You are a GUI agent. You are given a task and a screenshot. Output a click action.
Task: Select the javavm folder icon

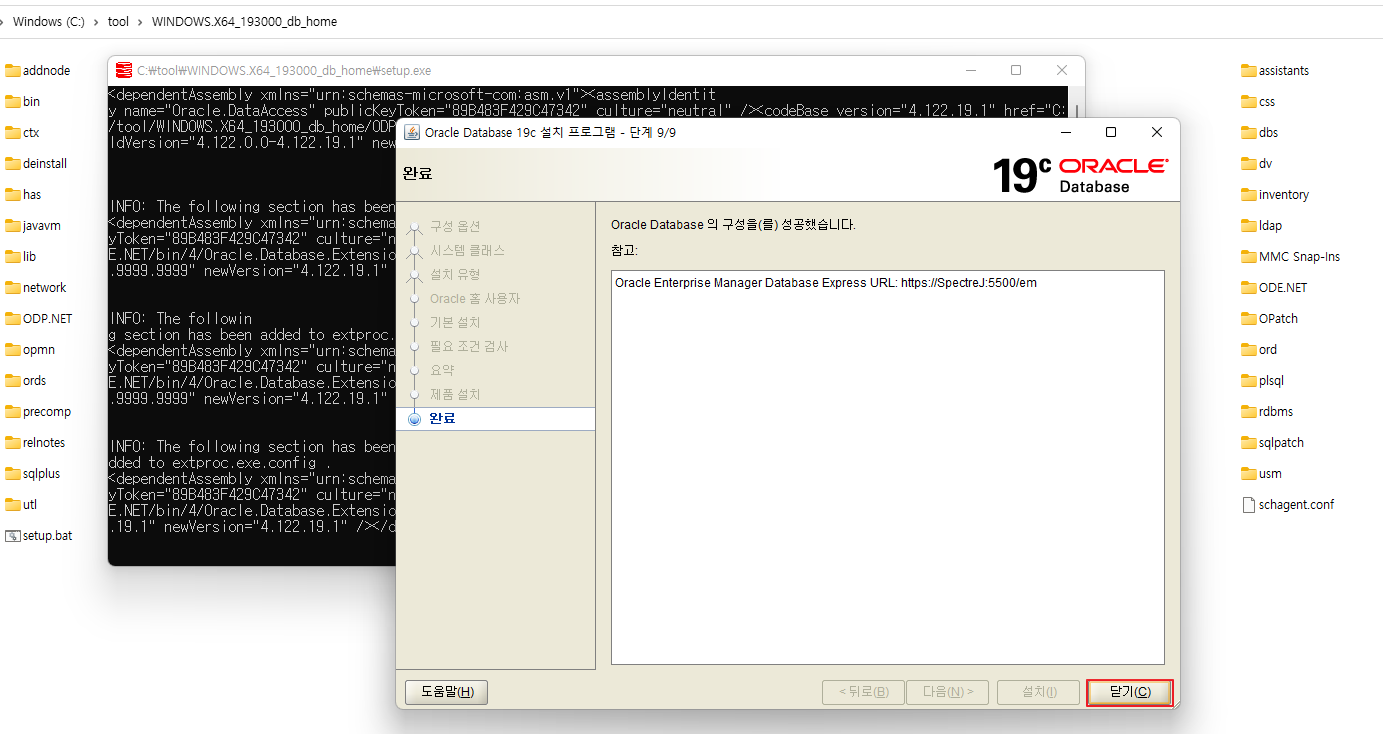pos(13,226)
